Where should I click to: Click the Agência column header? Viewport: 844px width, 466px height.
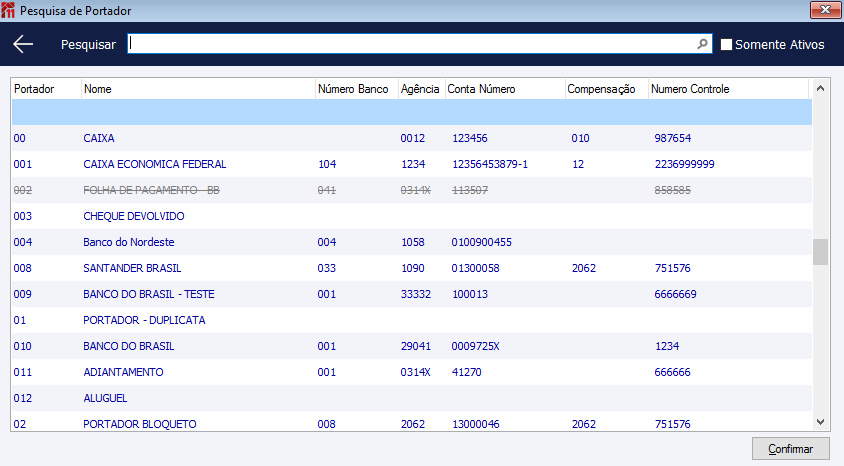420,89
